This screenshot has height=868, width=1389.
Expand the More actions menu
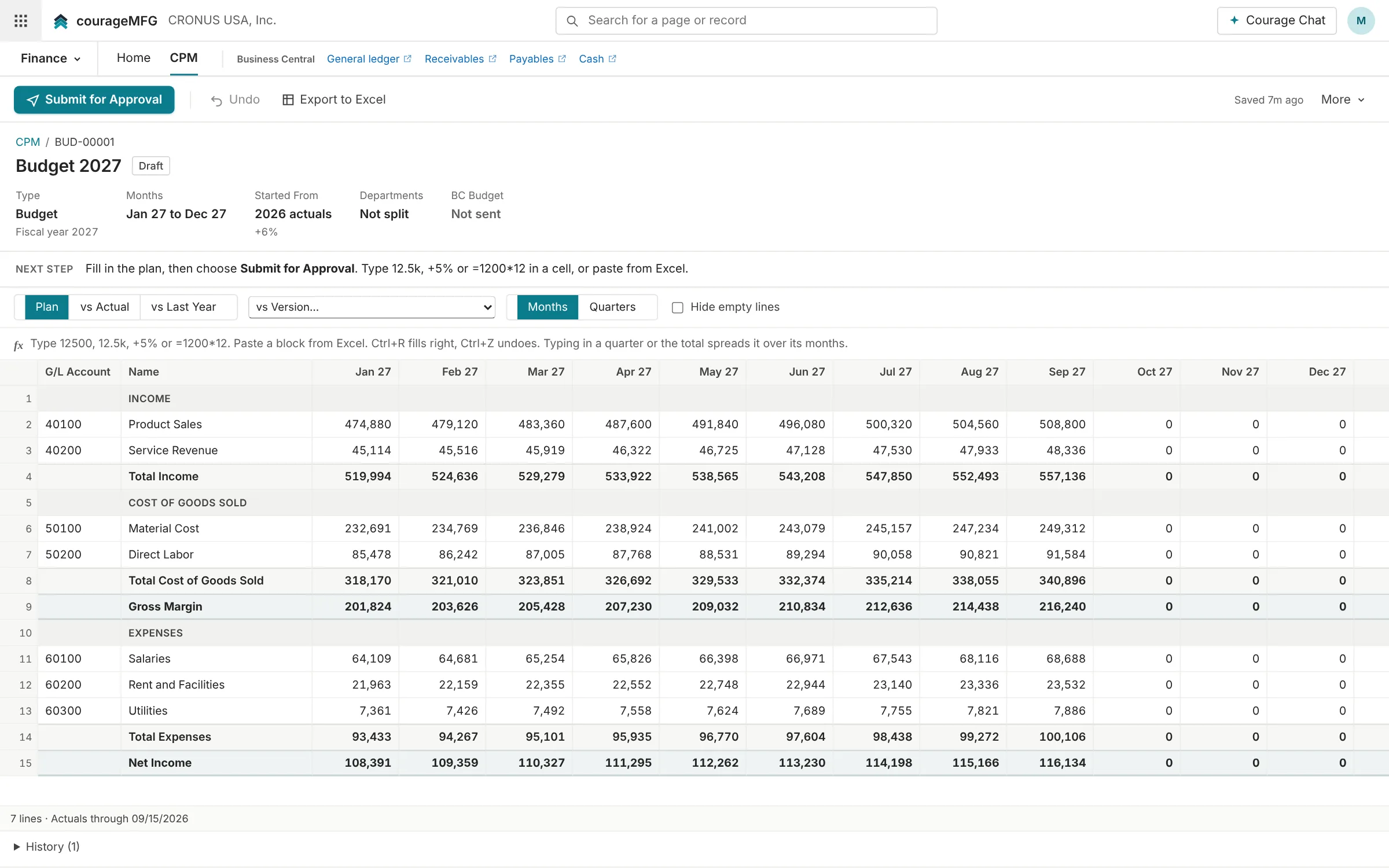pos(1343,100)
